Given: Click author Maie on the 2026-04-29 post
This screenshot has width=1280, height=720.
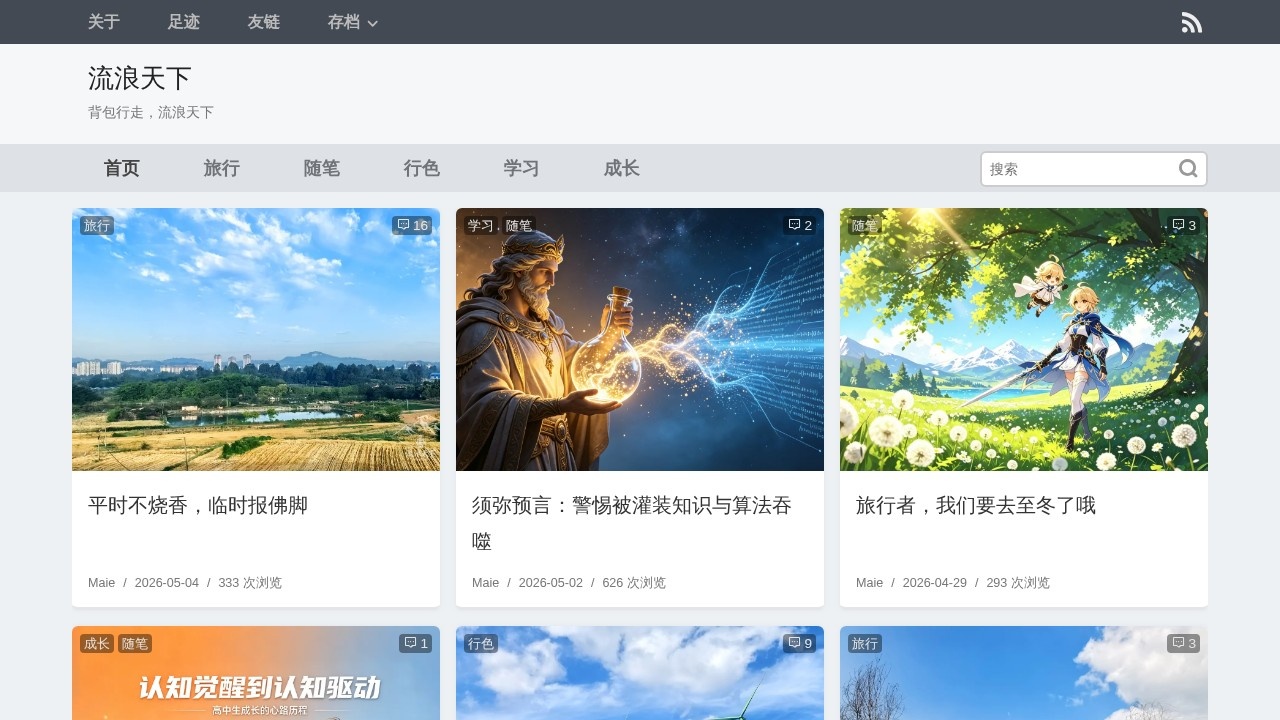Looking at the screenshot, I should pos(870,583).
